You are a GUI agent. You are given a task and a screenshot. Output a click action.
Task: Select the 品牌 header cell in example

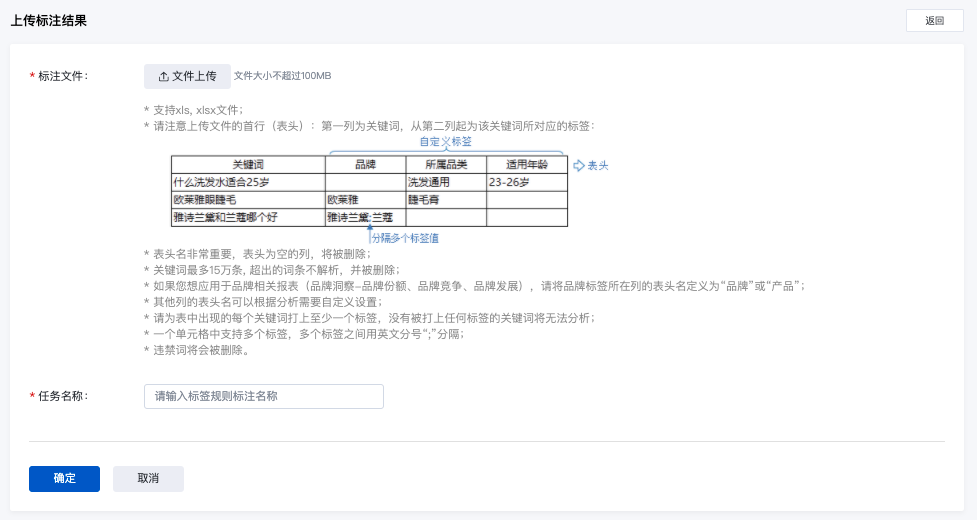tap(365, 165)
